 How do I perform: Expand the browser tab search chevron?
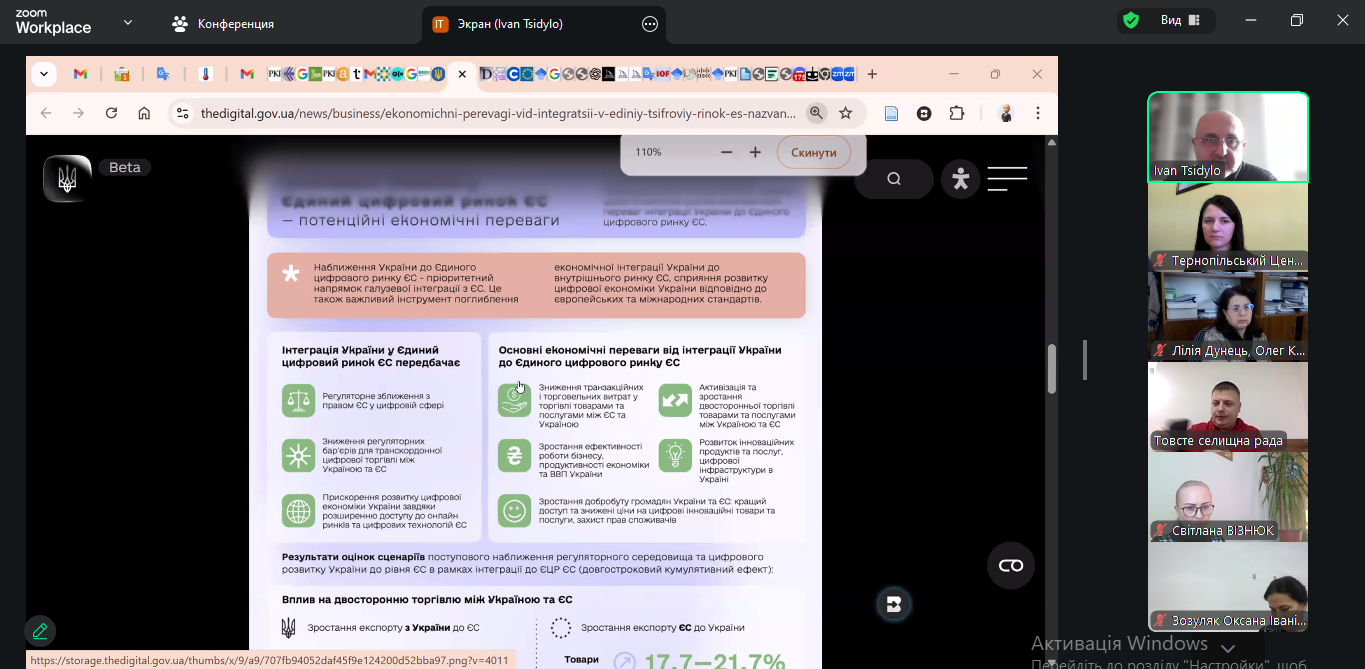click(x=43, y=74)
